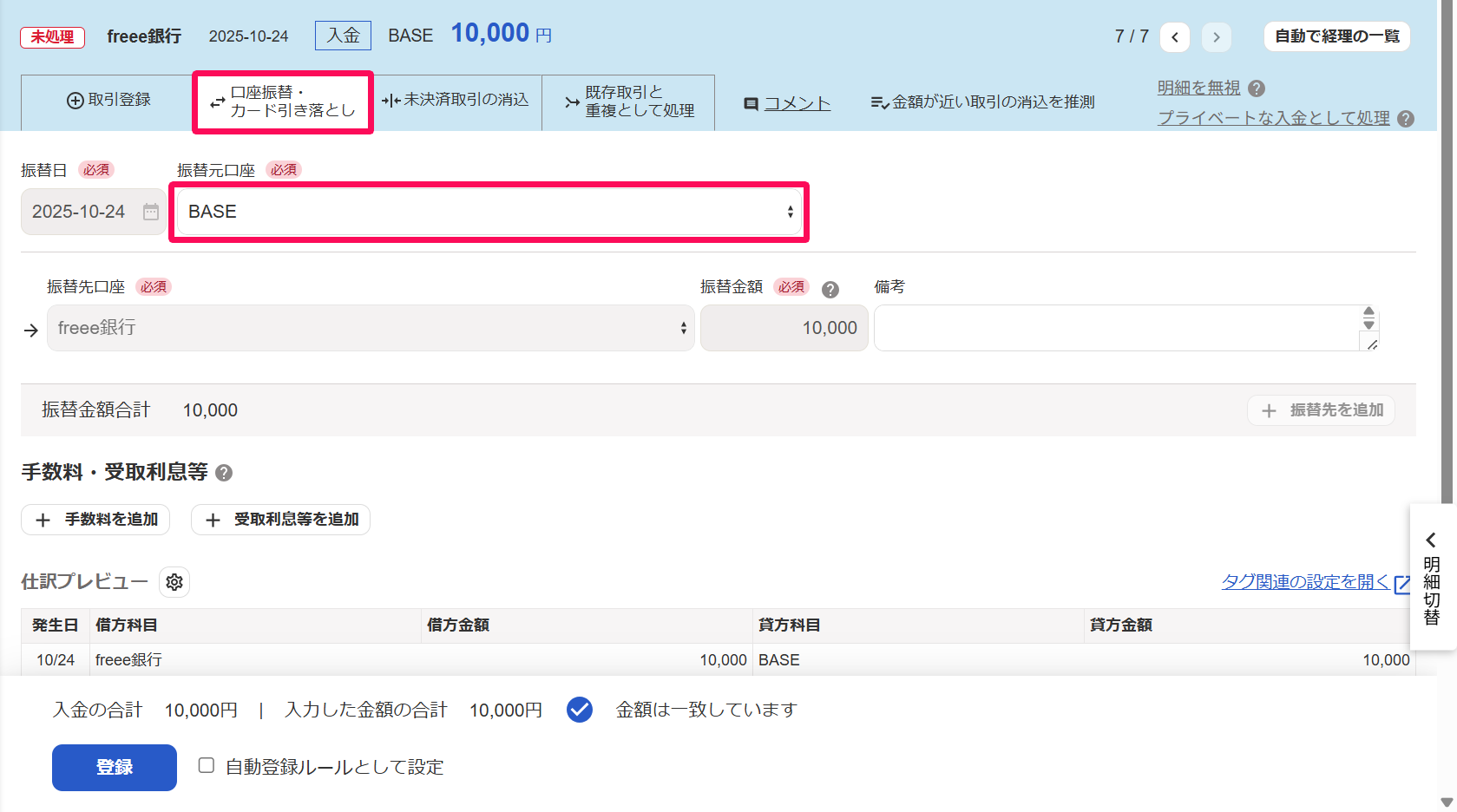Click 金額が近い取引の消込を推測
This screenshot has width=1457, height=812.
(x=982, y=102)
